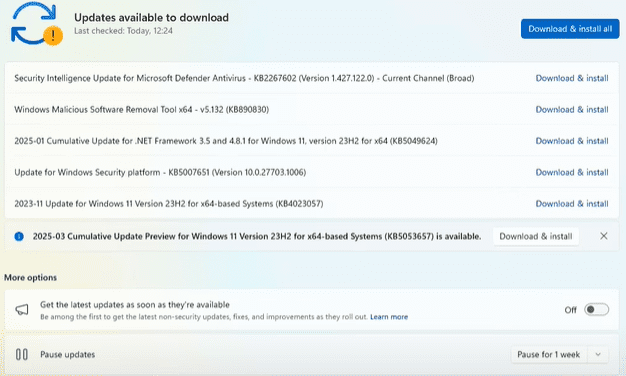The width and height of the screenshot is (626, 376).
Task: Select Windows Malicious Software Removal Tool x64 text
Action: 141,109
